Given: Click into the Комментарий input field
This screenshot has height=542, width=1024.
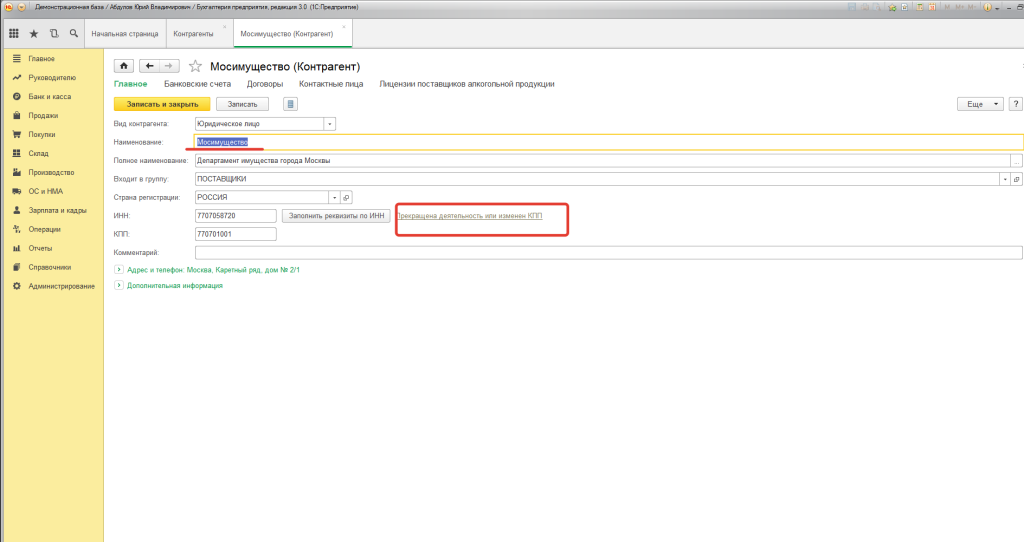Looking at the screenshot, I should click(608, 253).
